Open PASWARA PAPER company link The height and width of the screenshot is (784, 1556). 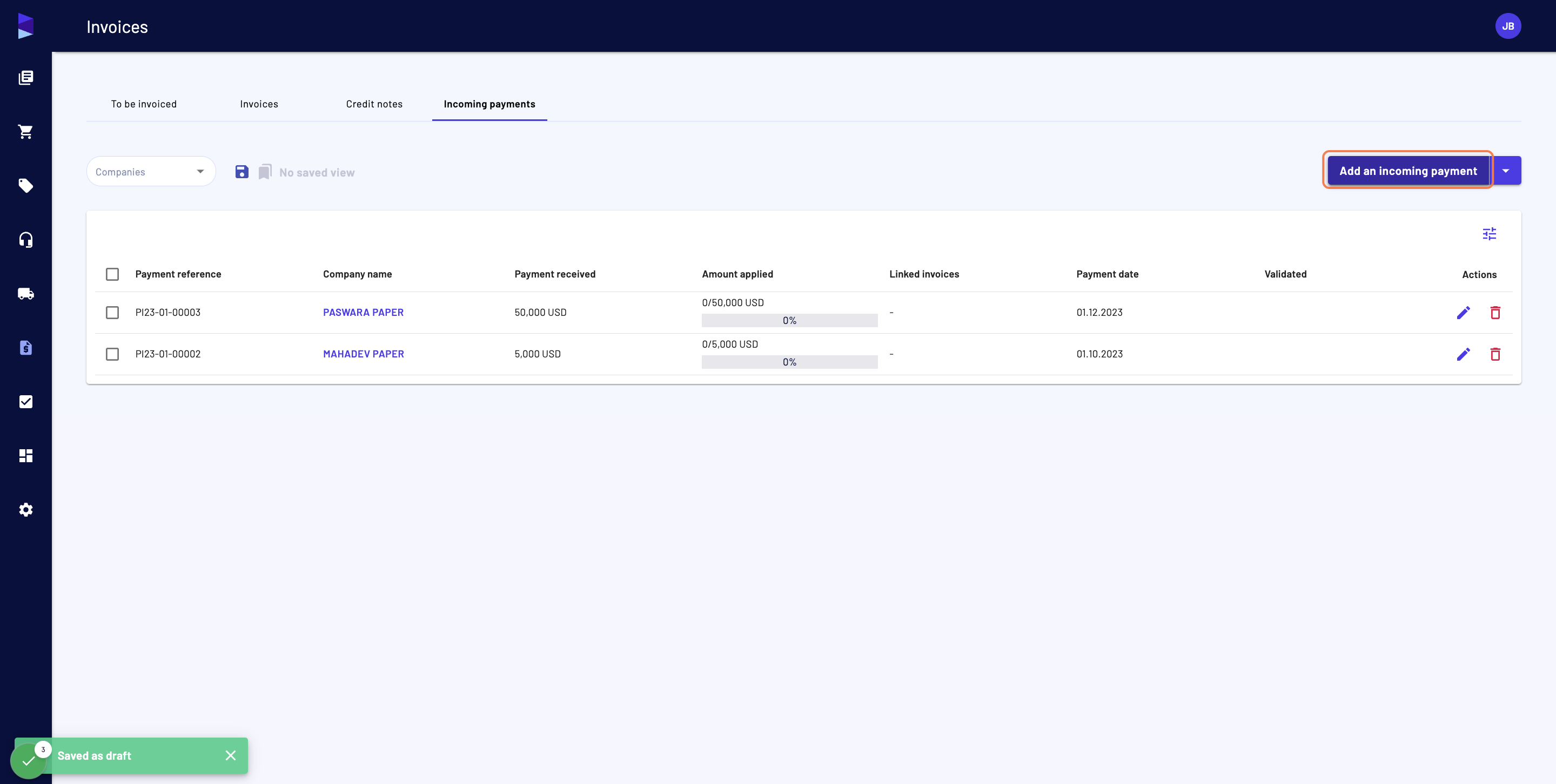[363, 313]
